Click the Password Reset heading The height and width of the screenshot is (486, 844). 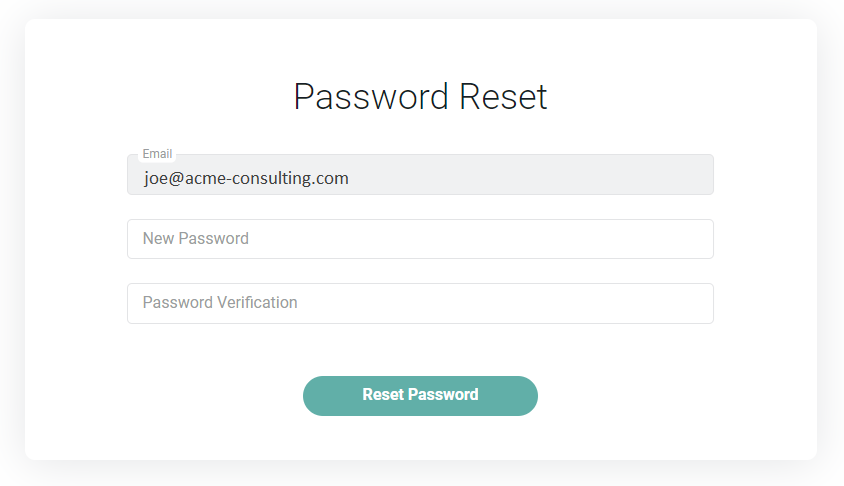pos(420,97)
